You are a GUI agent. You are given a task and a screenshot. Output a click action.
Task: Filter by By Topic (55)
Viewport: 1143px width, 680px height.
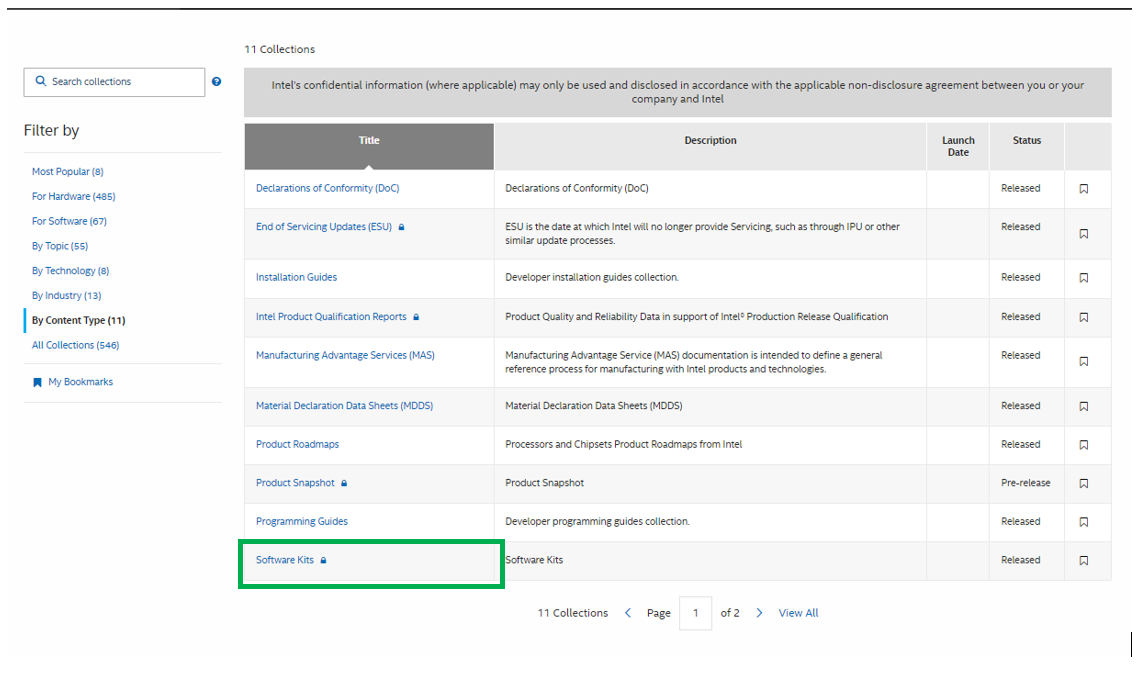pos(60,246)
